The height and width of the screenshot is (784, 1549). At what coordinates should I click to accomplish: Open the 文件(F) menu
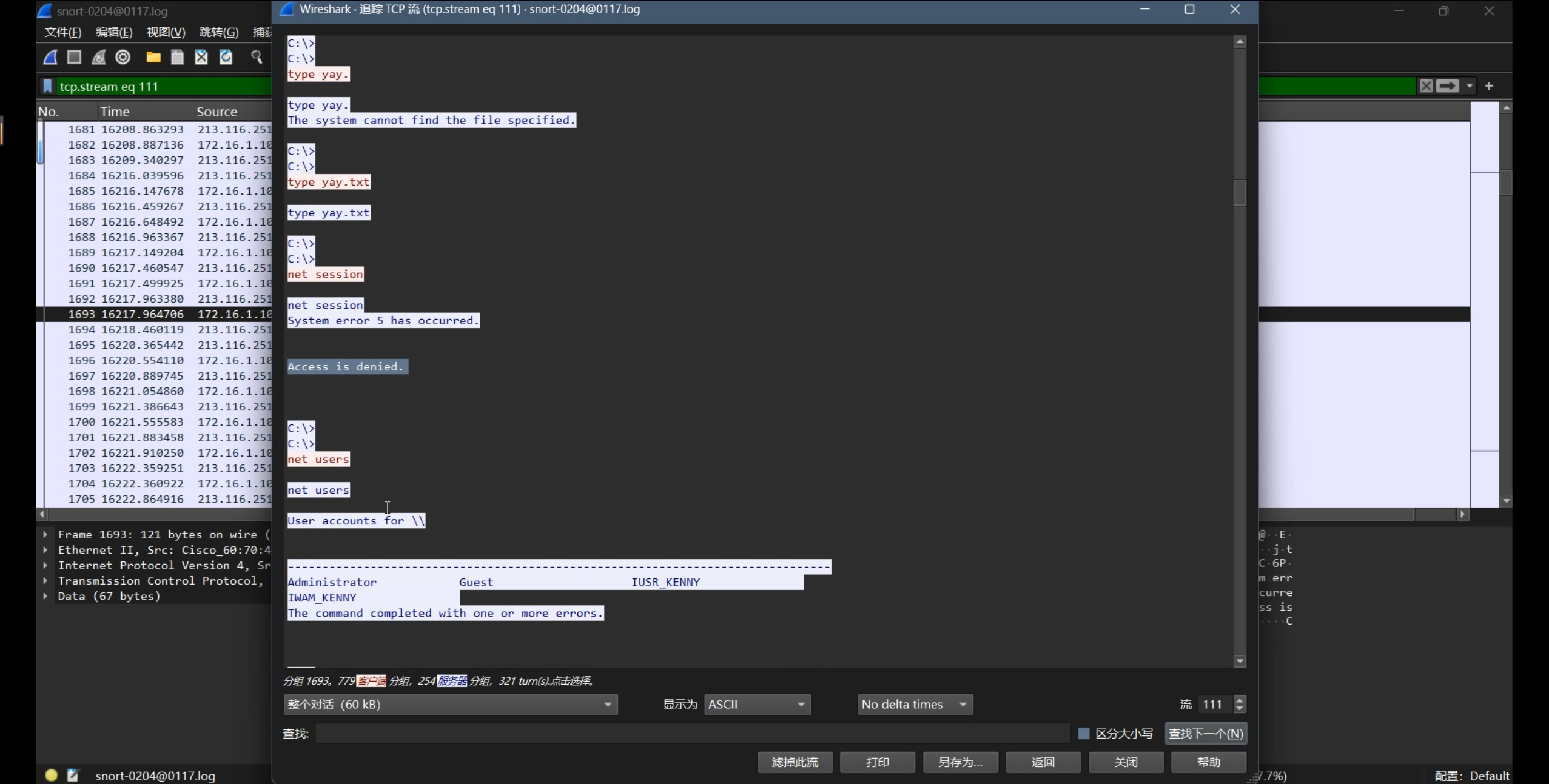click(x=62, y=32)
